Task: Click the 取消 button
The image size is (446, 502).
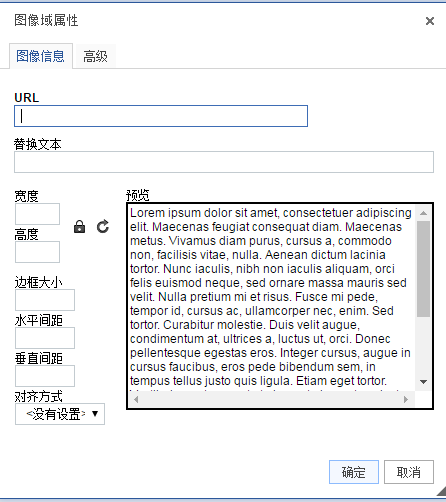Action: click(409, 472)
